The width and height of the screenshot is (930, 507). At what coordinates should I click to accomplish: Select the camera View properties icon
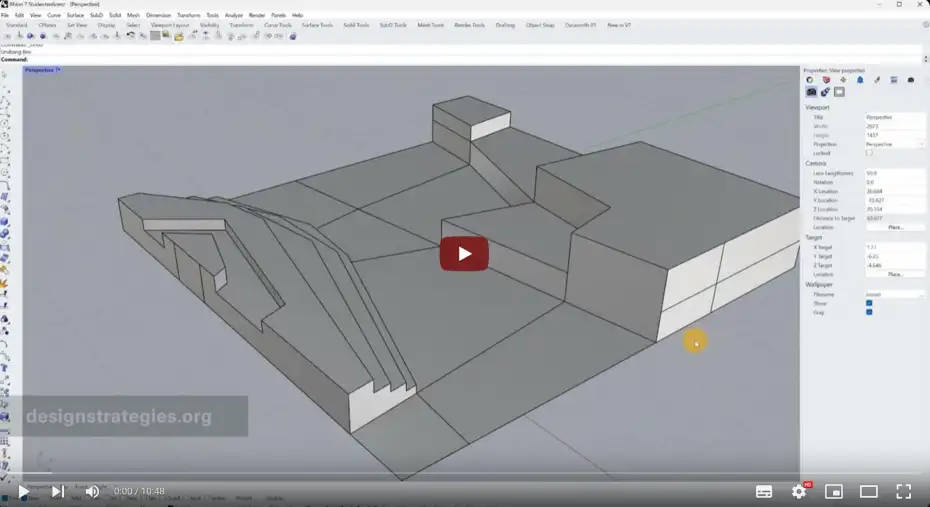coord(811,92)
